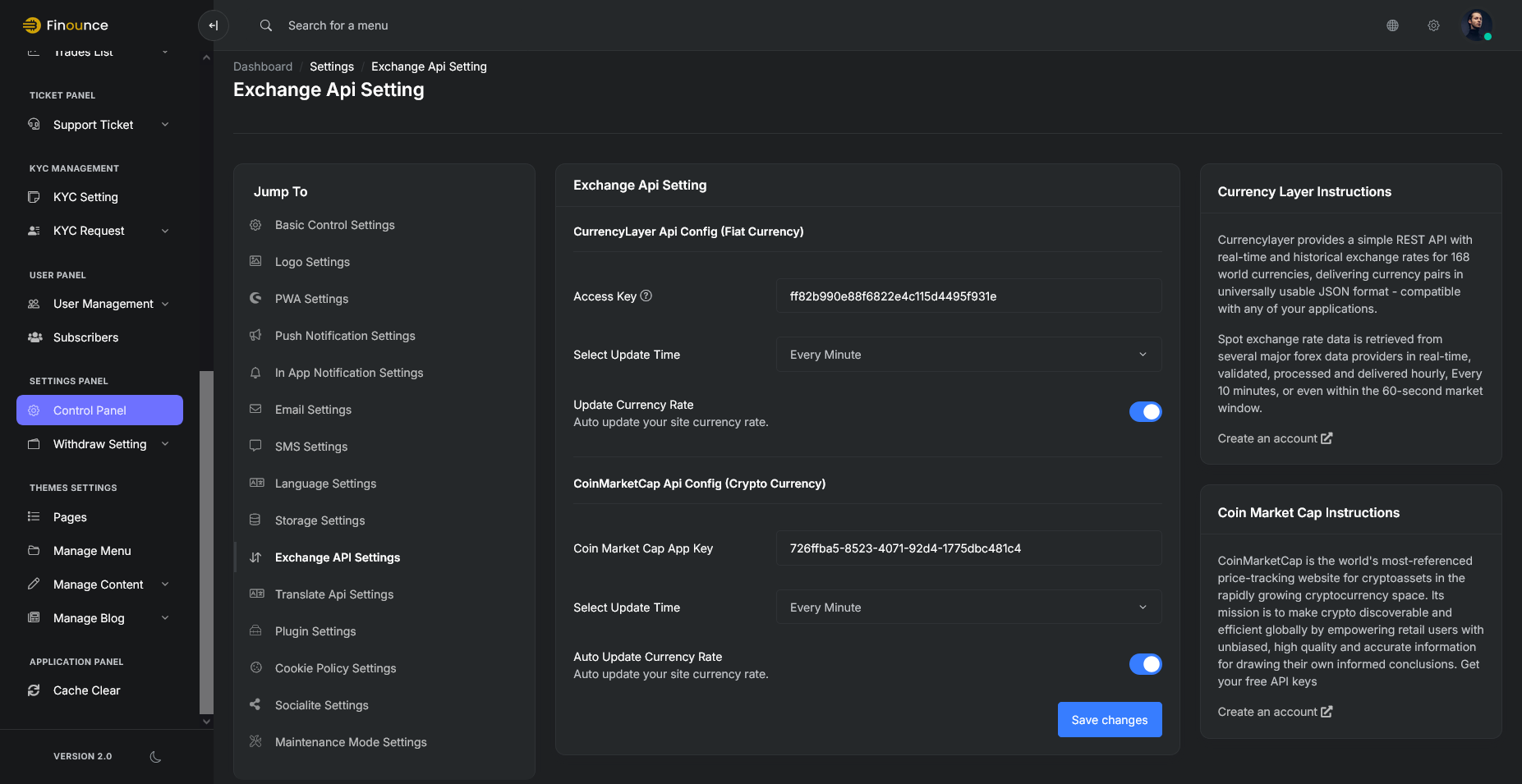Click the sidebar scroll down arrow

pos(206,722)
